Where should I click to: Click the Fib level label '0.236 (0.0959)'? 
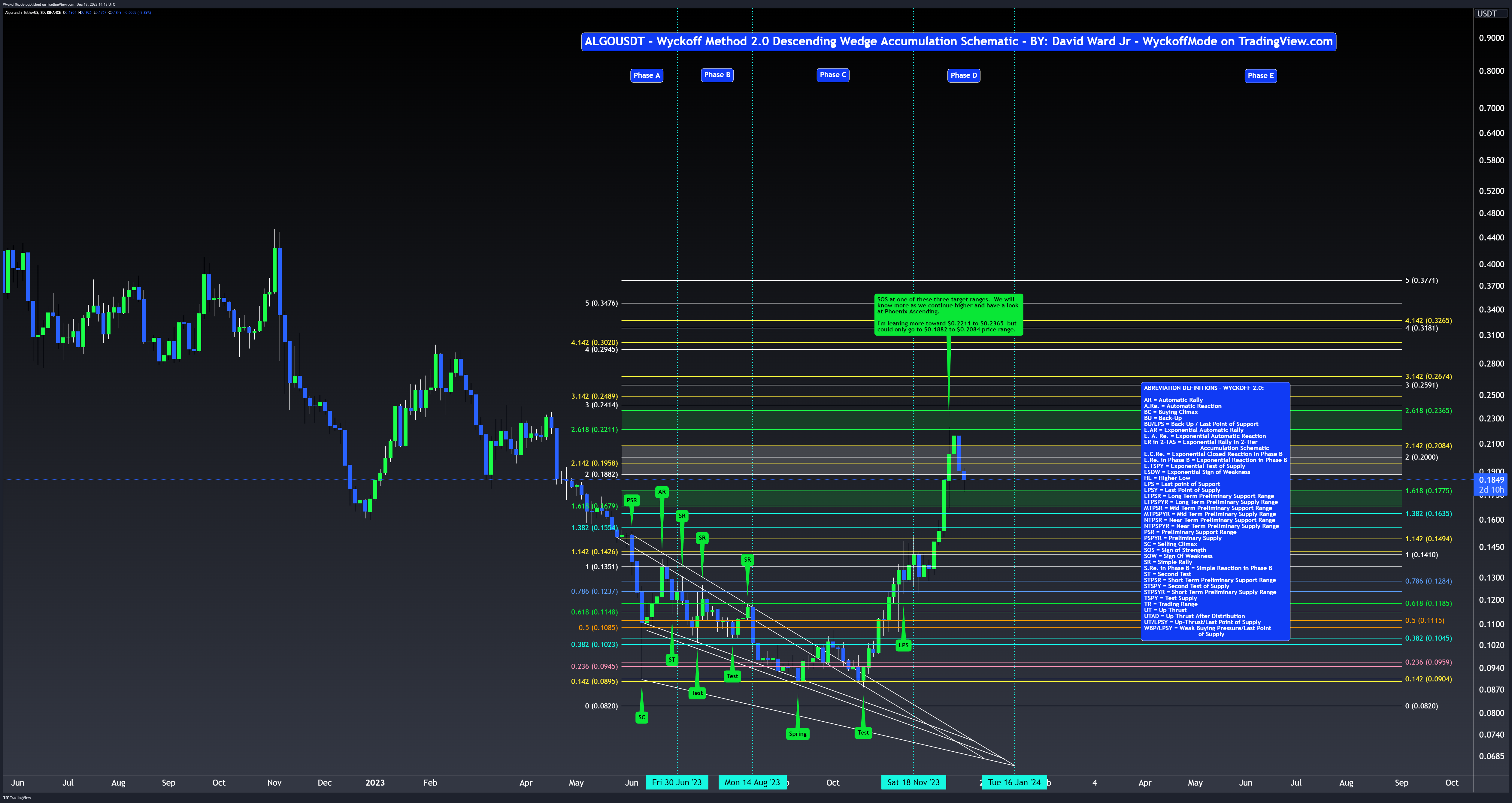click(1429, 662)
